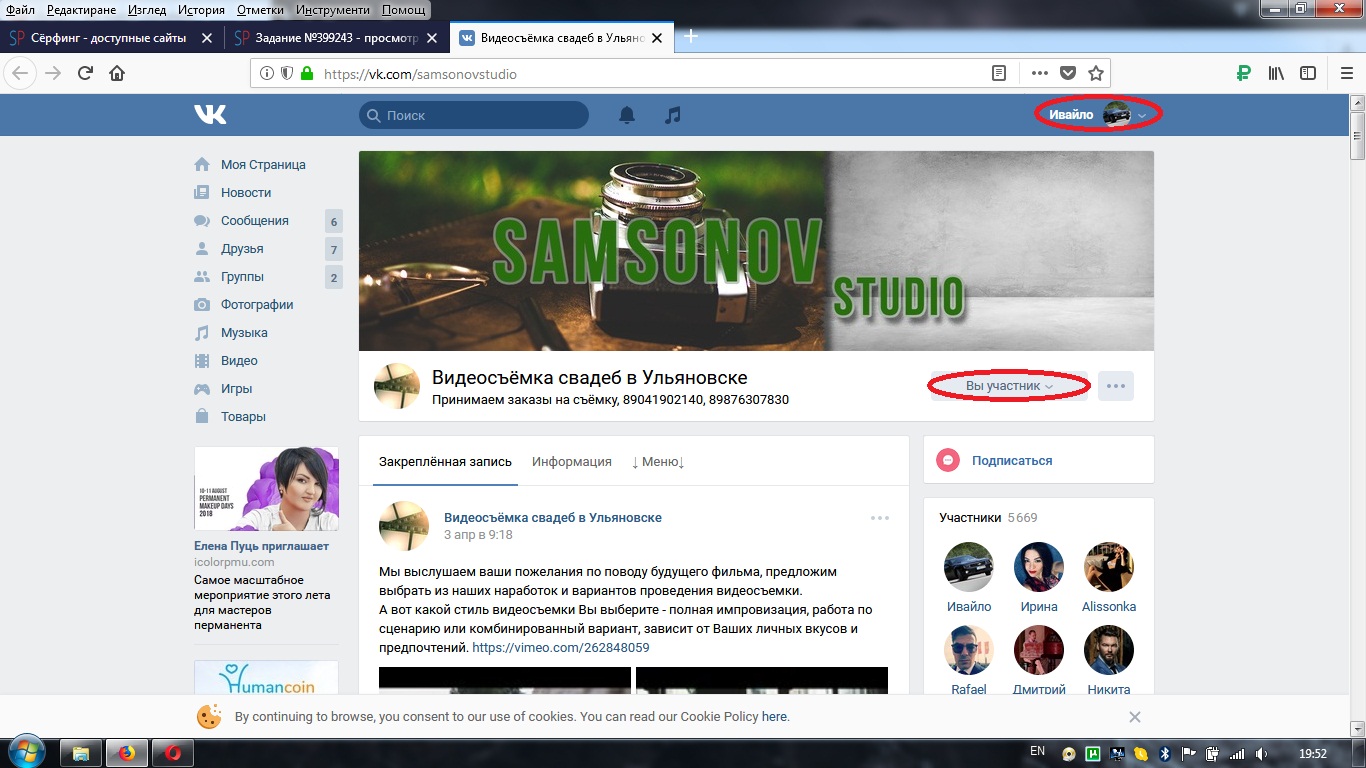The height and width of the screenshot is (768, 1366).
Task: Open the group's three-dot actions button
Action: click(x=1116, y=386)
